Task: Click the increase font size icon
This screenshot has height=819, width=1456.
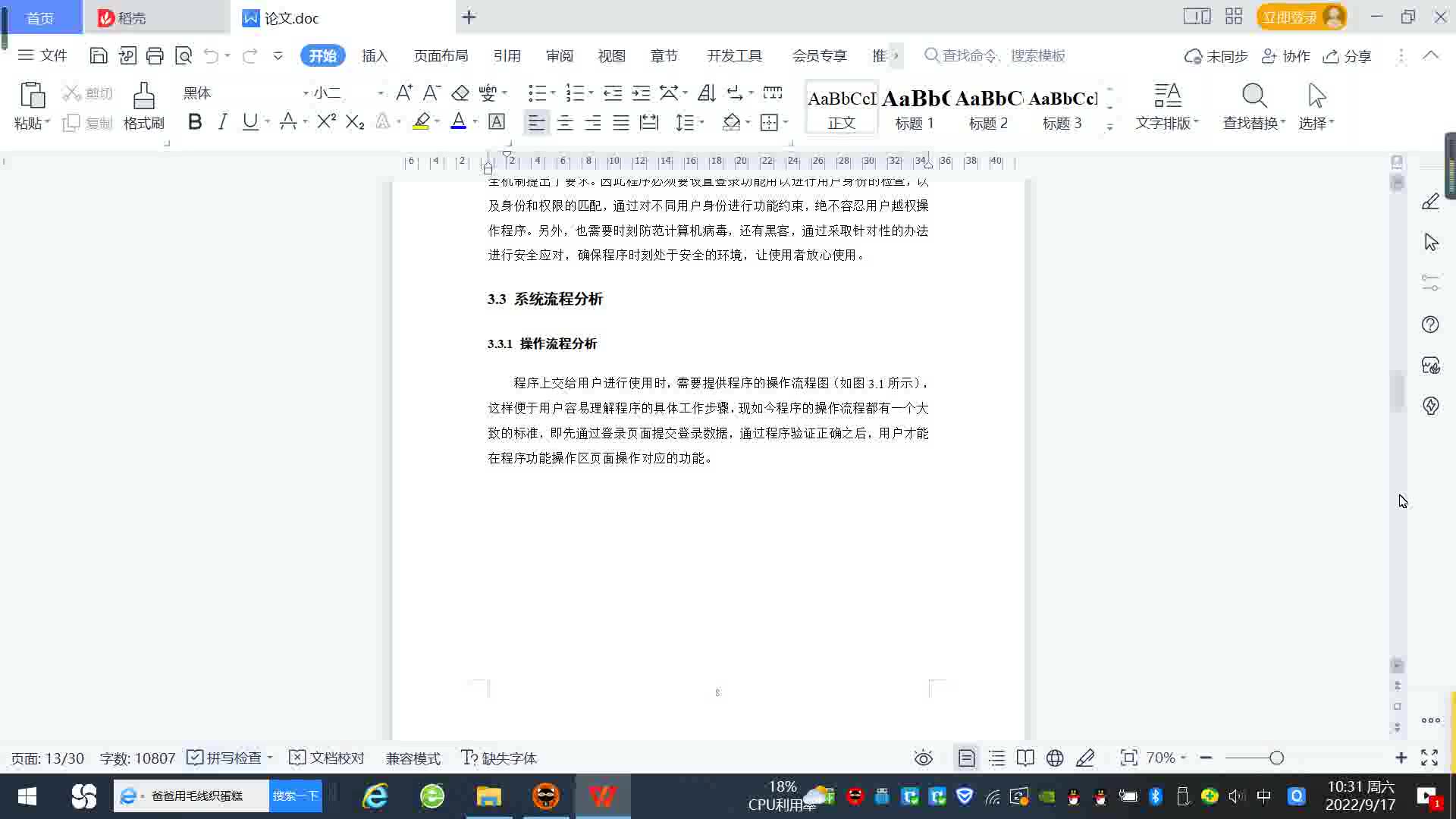Action: pos(404,93)
